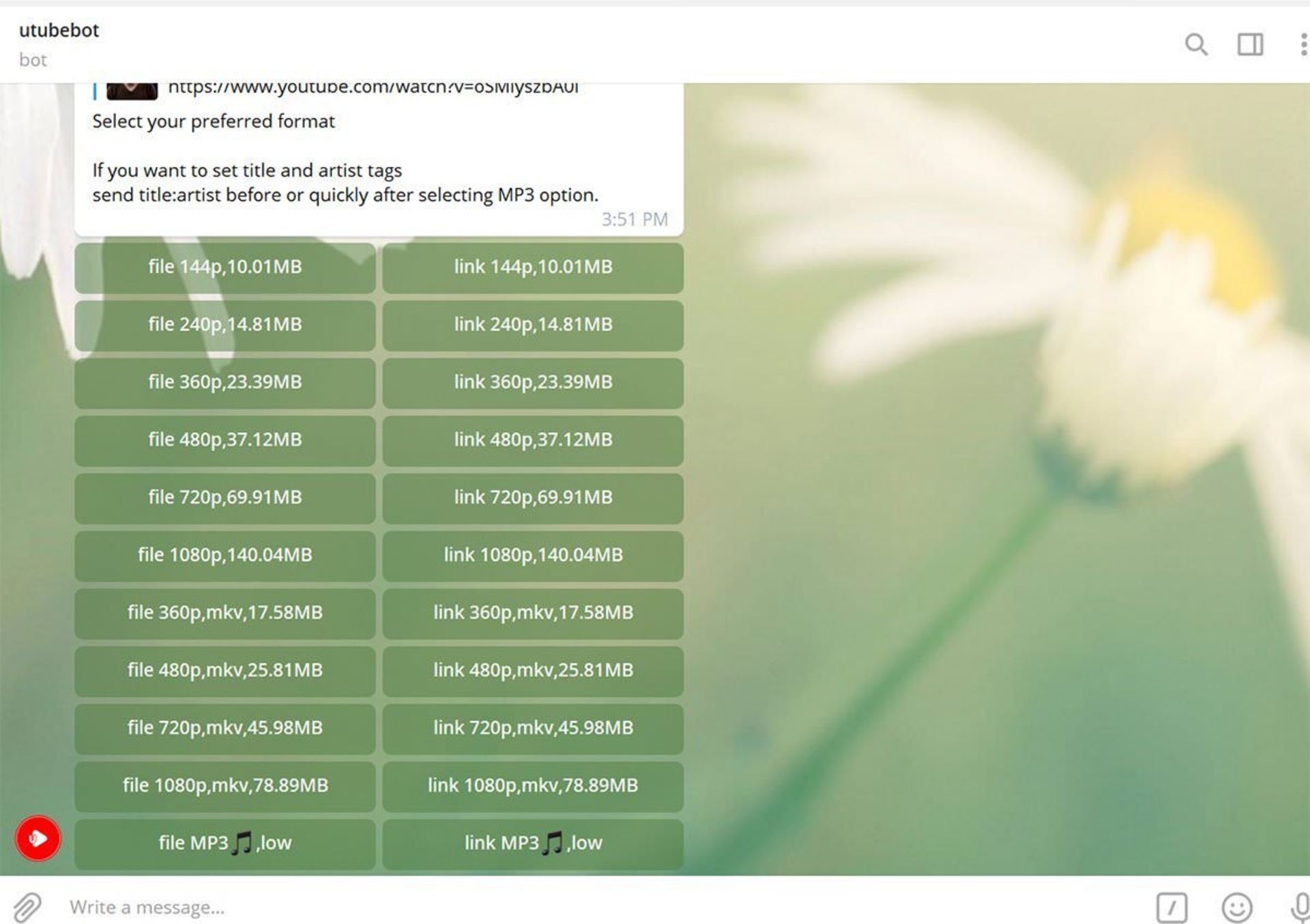Image resolution: width=1310 pixels, height=924 pixels.
Task: Select link 480p,mkv,25.81MB
Action: (533, 671)
